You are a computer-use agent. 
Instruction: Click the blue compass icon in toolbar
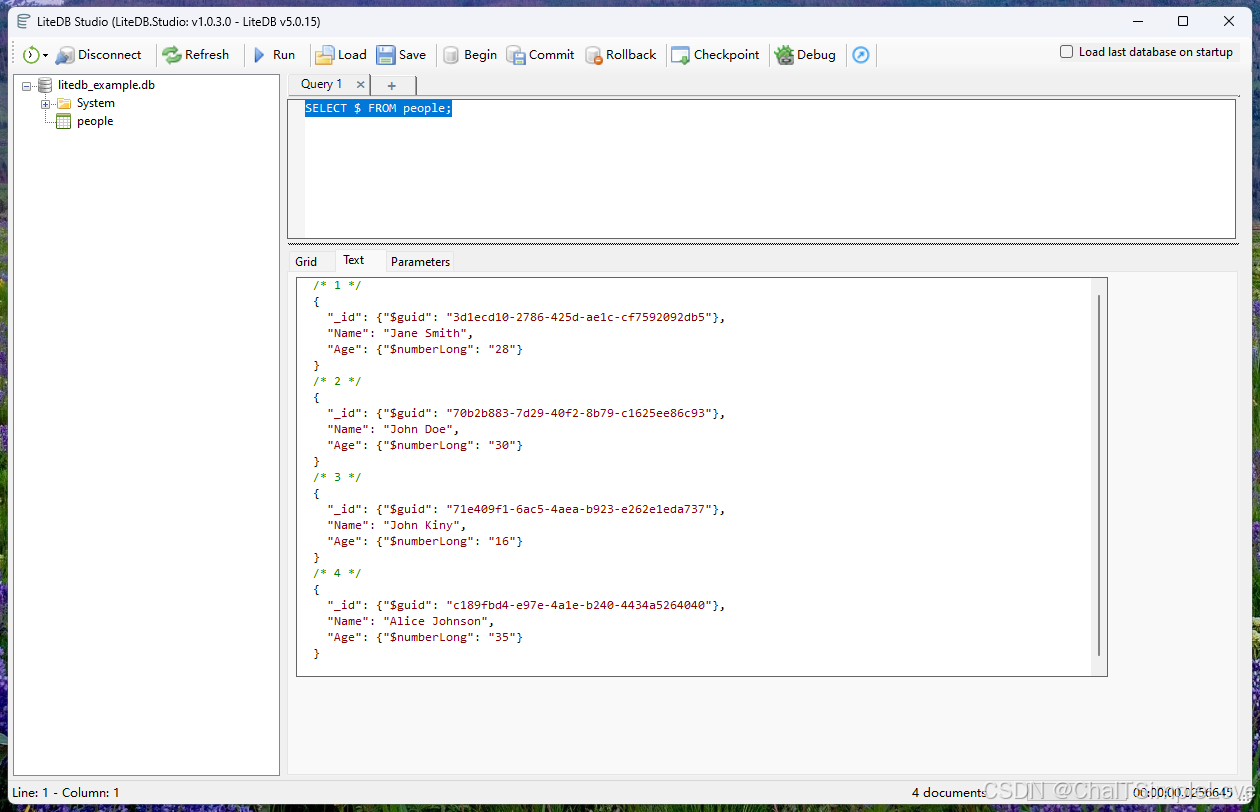coord(861,55)
